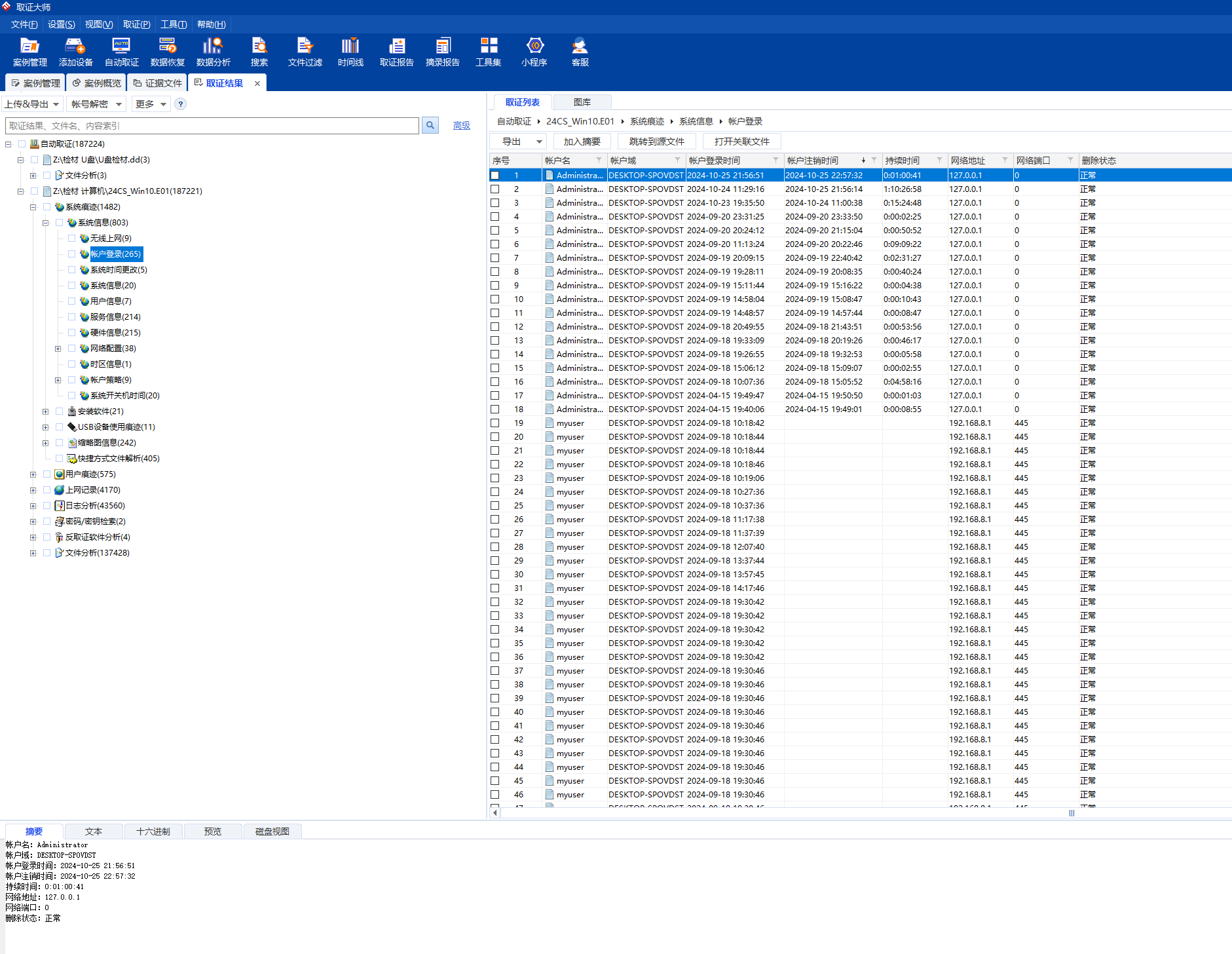Tick checkbox beside 用户痕迹(575)

(47, 474)
